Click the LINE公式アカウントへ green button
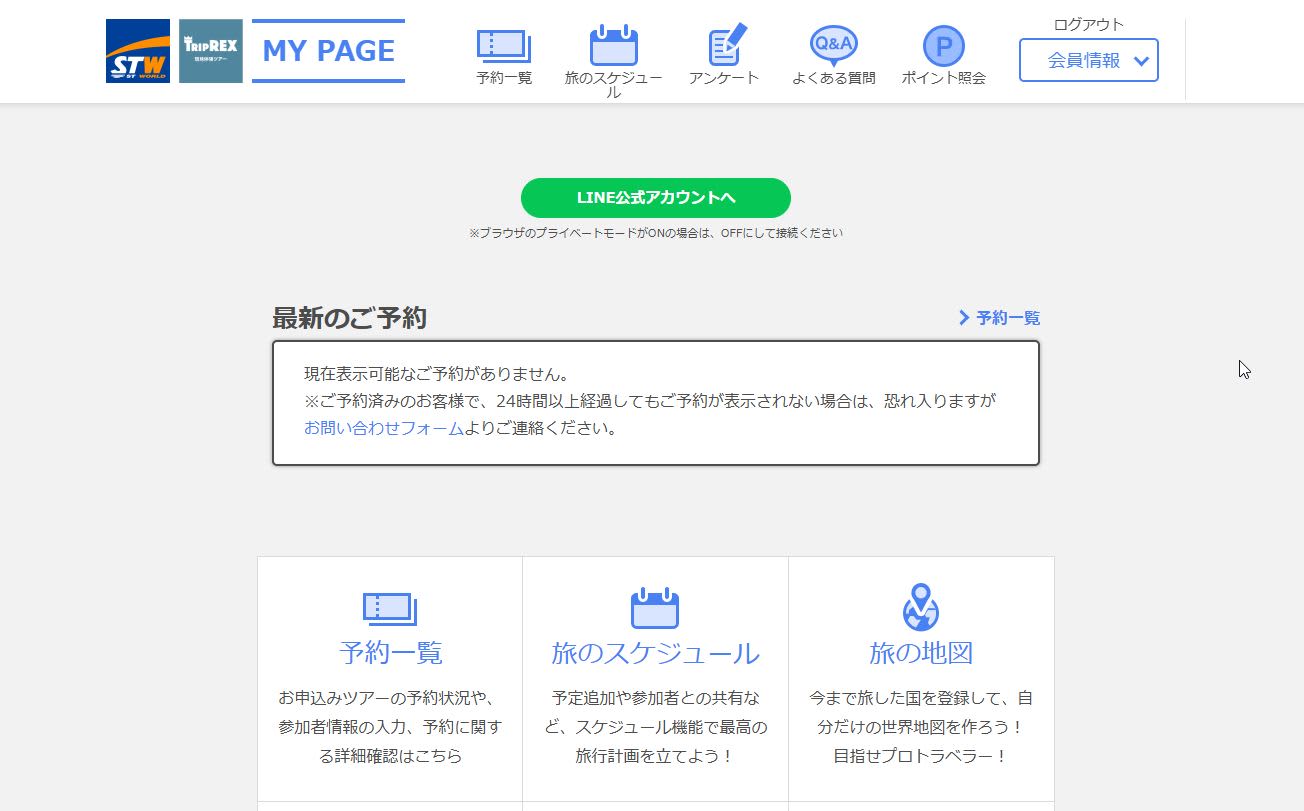Viewport: 1304px width, 811px height. click(x=656, y=198)
